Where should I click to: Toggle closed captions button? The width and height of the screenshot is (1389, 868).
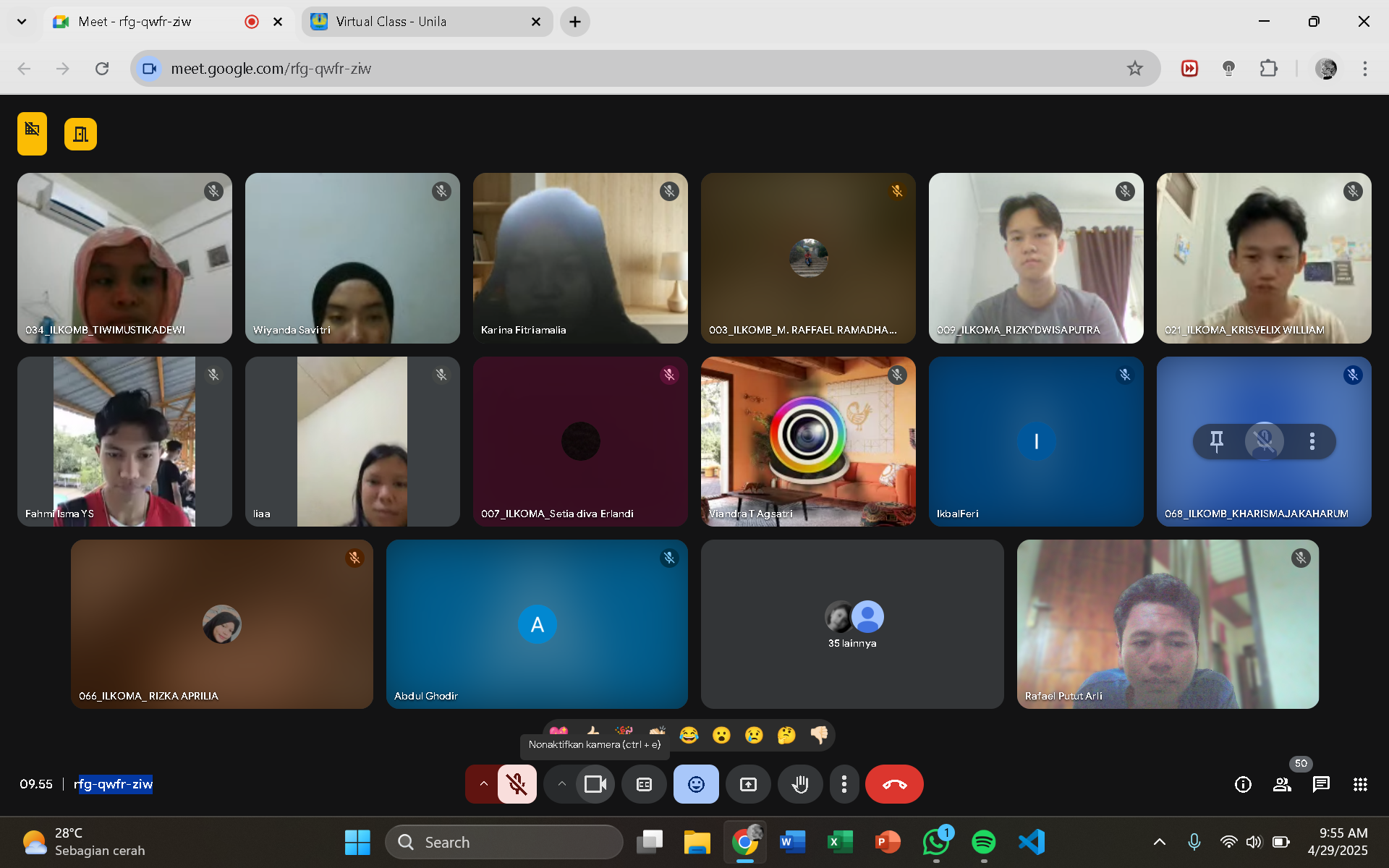(x=644, y=784)
